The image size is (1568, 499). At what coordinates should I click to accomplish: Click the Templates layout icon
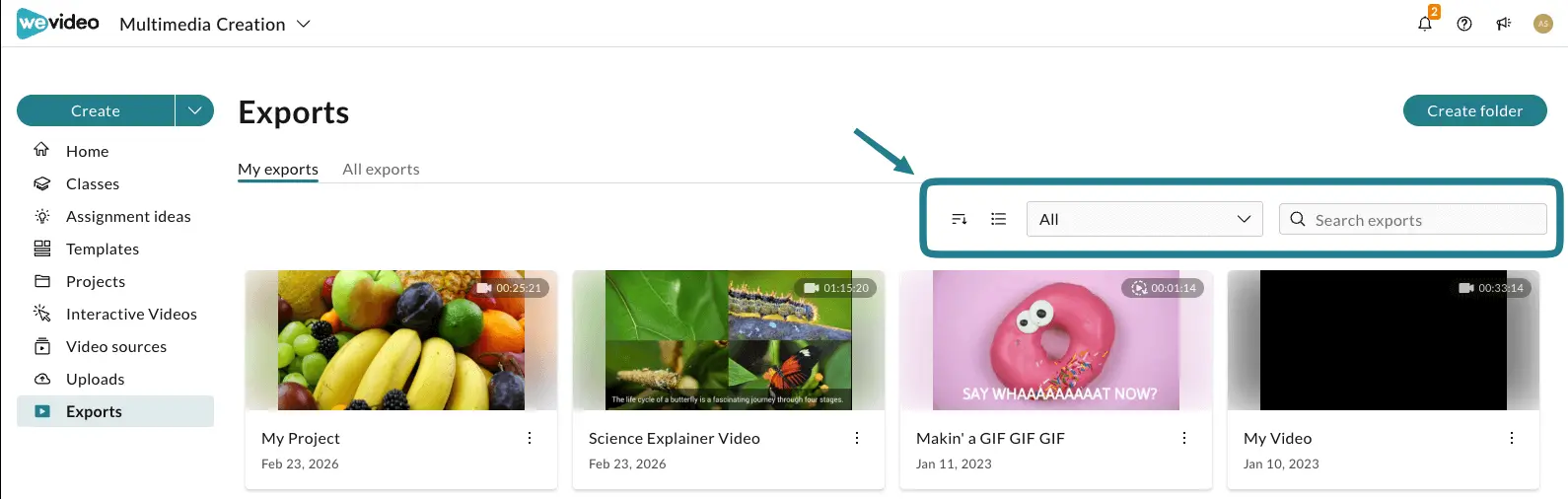(42, 249)
